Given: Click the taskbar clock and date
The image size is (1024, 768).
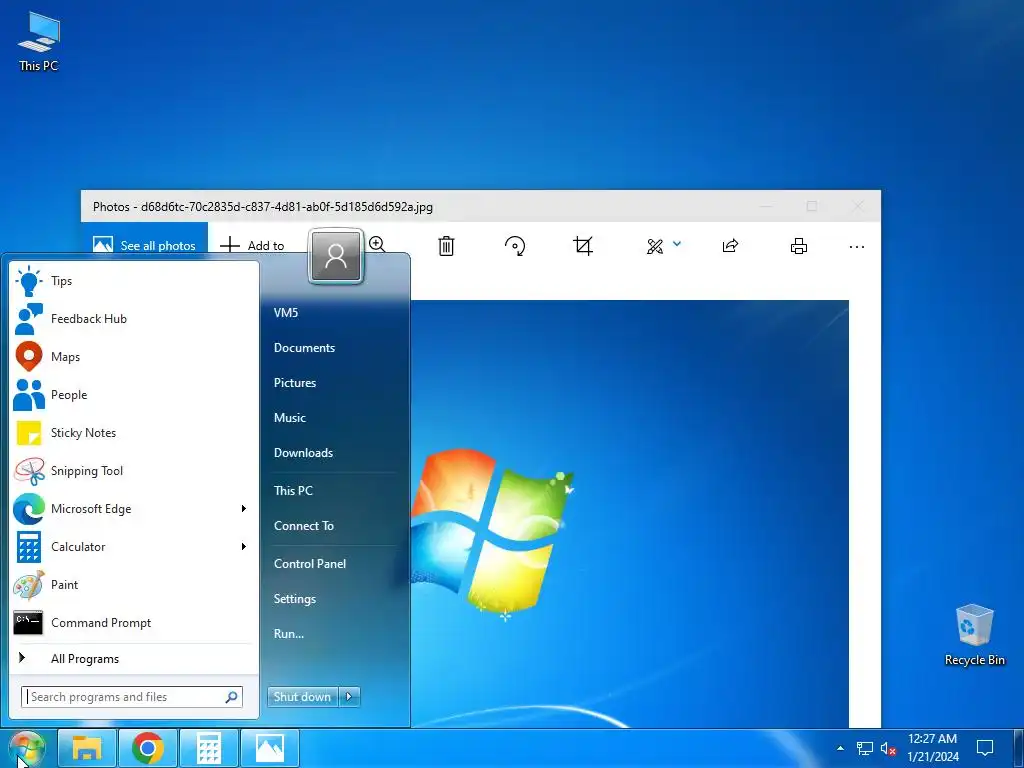Looking at the screenshot, I should 933,748.
